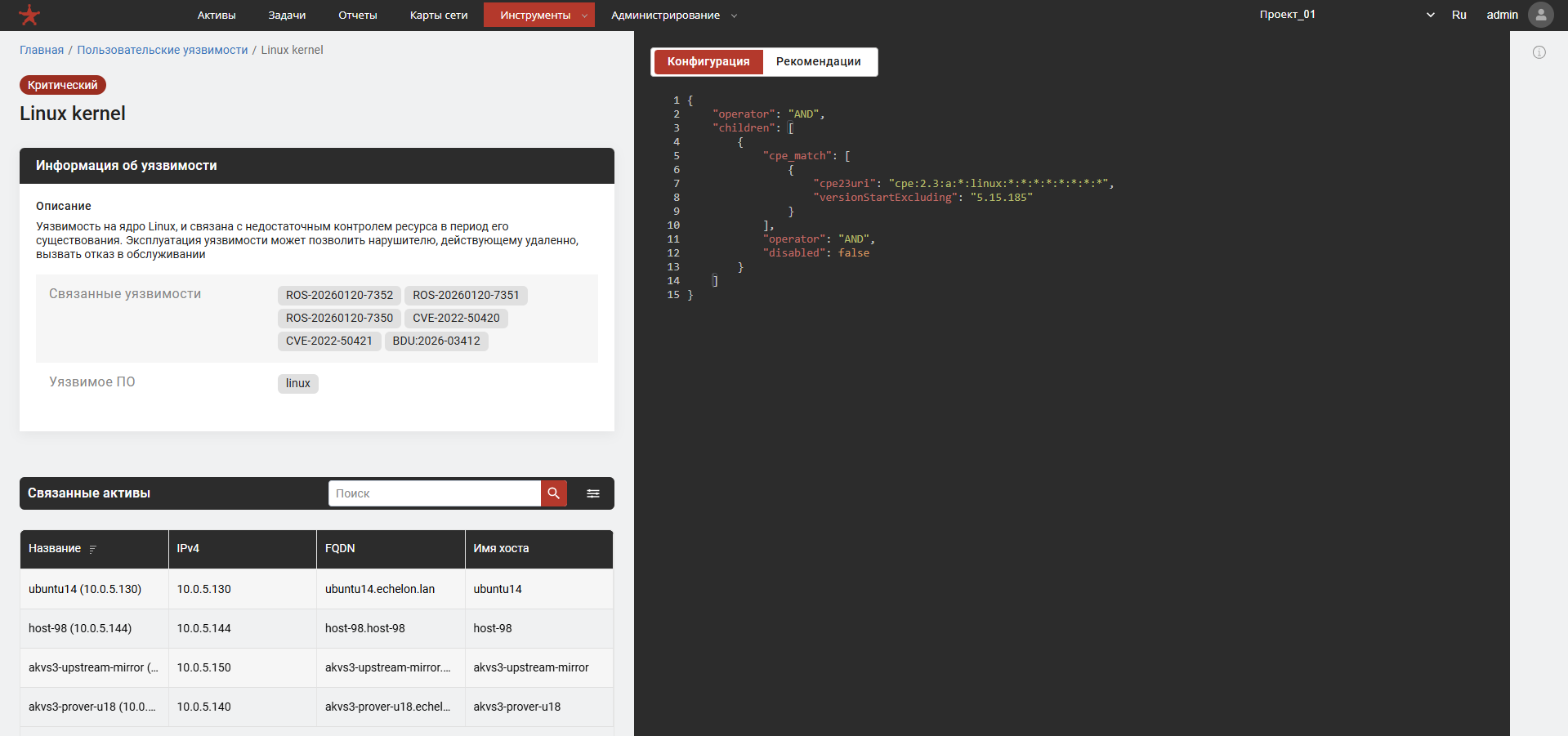Screen dimensions: 1568x736
Task: Switch to the Рекомендации tab
Action: 819,62
